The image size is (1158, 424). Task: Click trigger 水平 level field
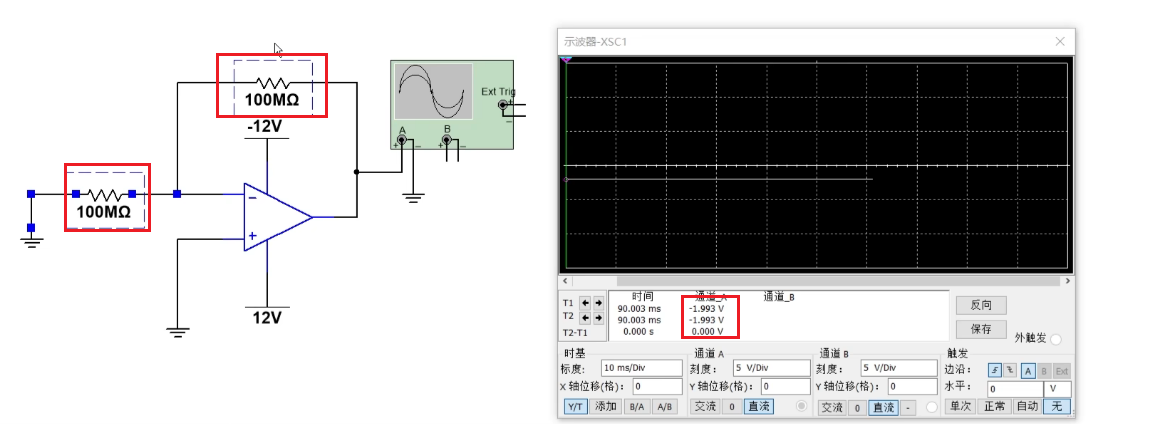click(1014, 389)
